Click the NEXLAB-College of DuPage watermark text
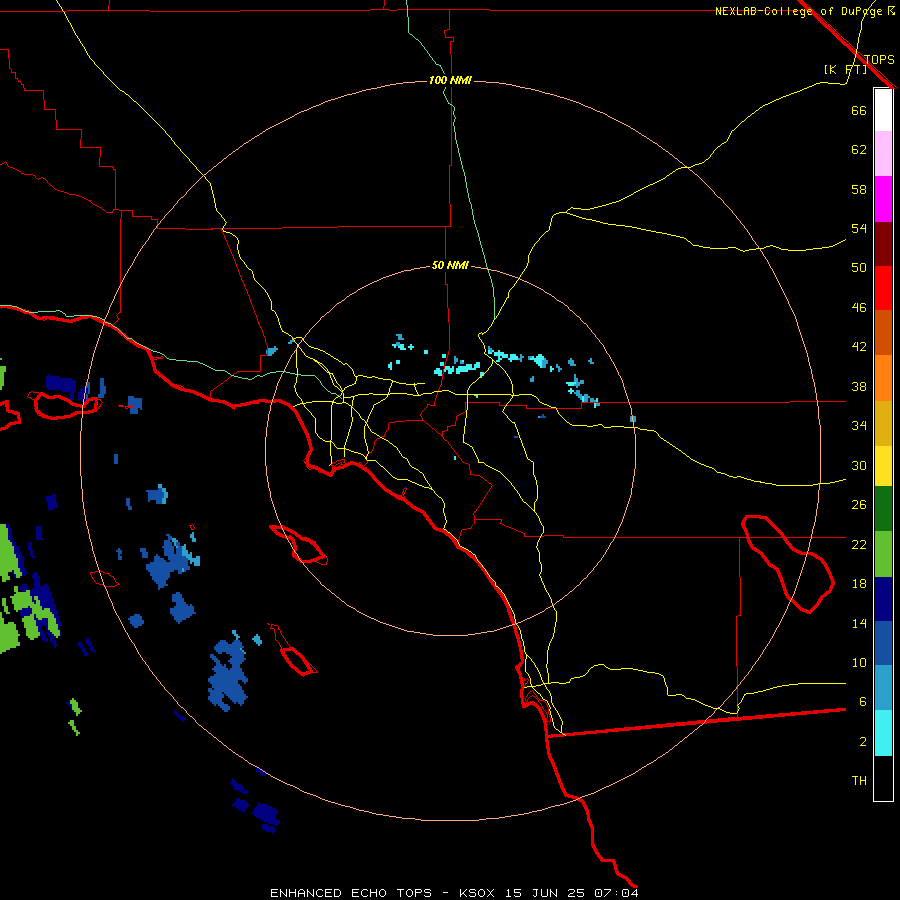This screenshot has width=900, height=900. (805, 11)
